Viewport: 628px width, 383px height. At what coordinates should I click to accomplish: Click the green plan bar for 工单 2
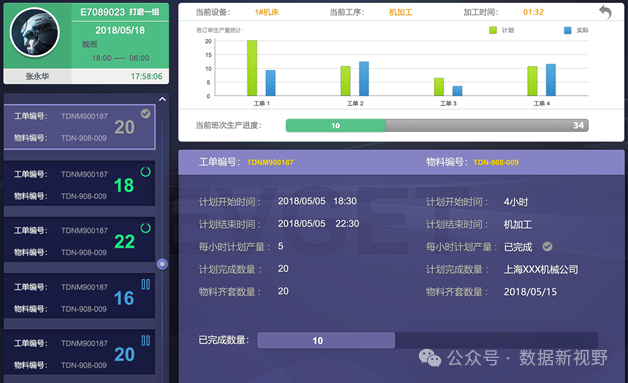click(x=345, y=81)
